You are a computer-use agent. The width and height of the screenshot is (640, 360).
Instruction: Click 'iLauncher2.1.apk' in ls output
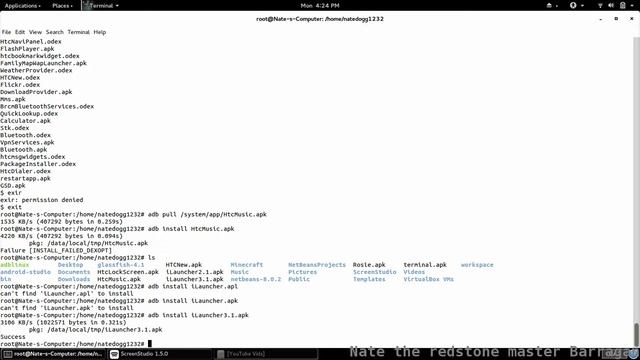(x=195, y=272)
